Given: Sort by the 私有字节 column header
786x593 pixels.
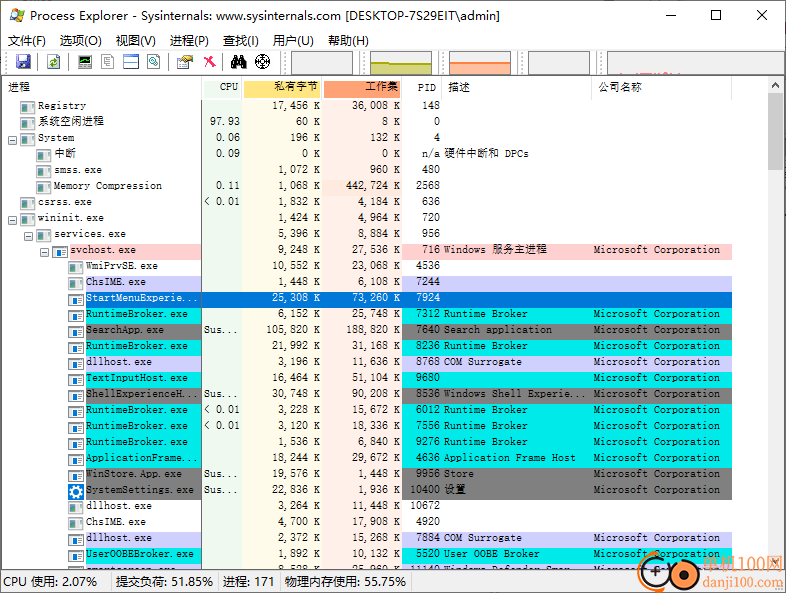Looking at the screenshot, I should pos(282,88).
